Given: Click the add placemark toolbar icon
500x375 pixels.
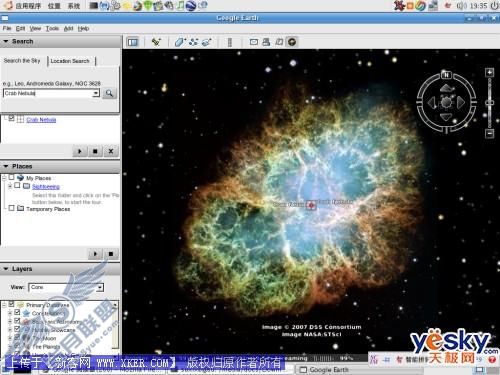Looking at the screenshot, I should tap(156, 42).
